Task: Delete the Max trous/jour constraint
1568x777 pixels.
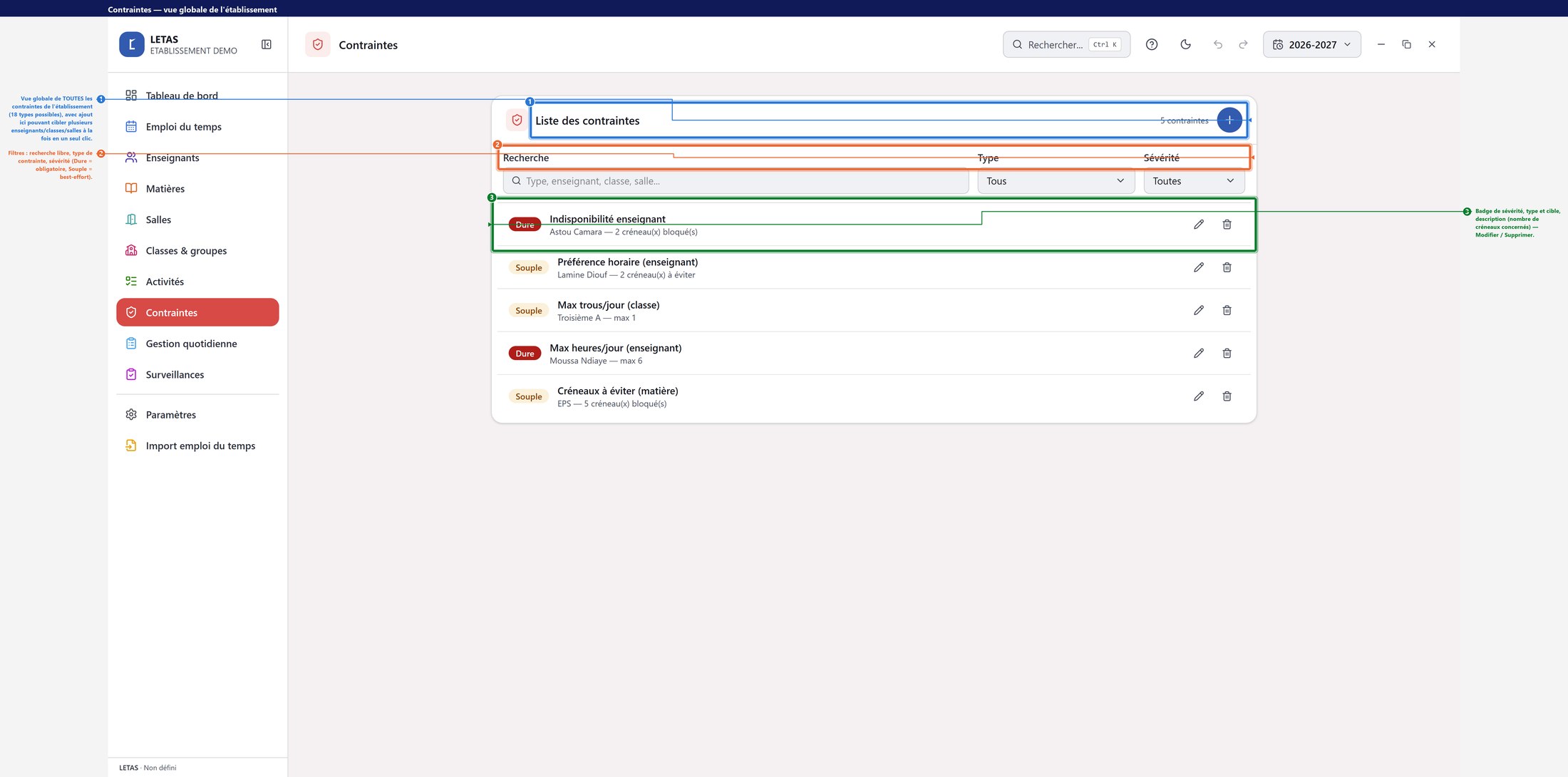Action: coord(1227,310)
